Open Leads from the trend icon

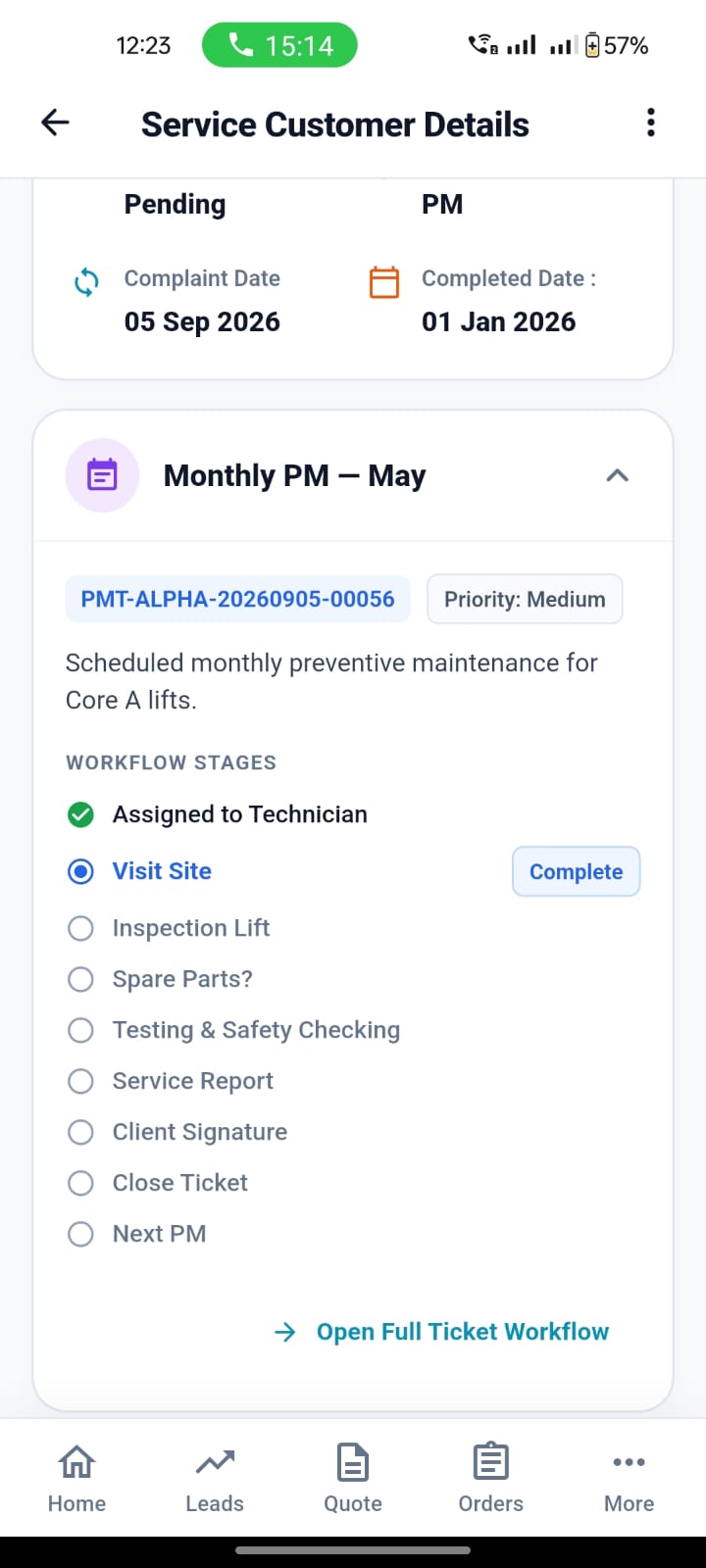[x=215, y=1479]
